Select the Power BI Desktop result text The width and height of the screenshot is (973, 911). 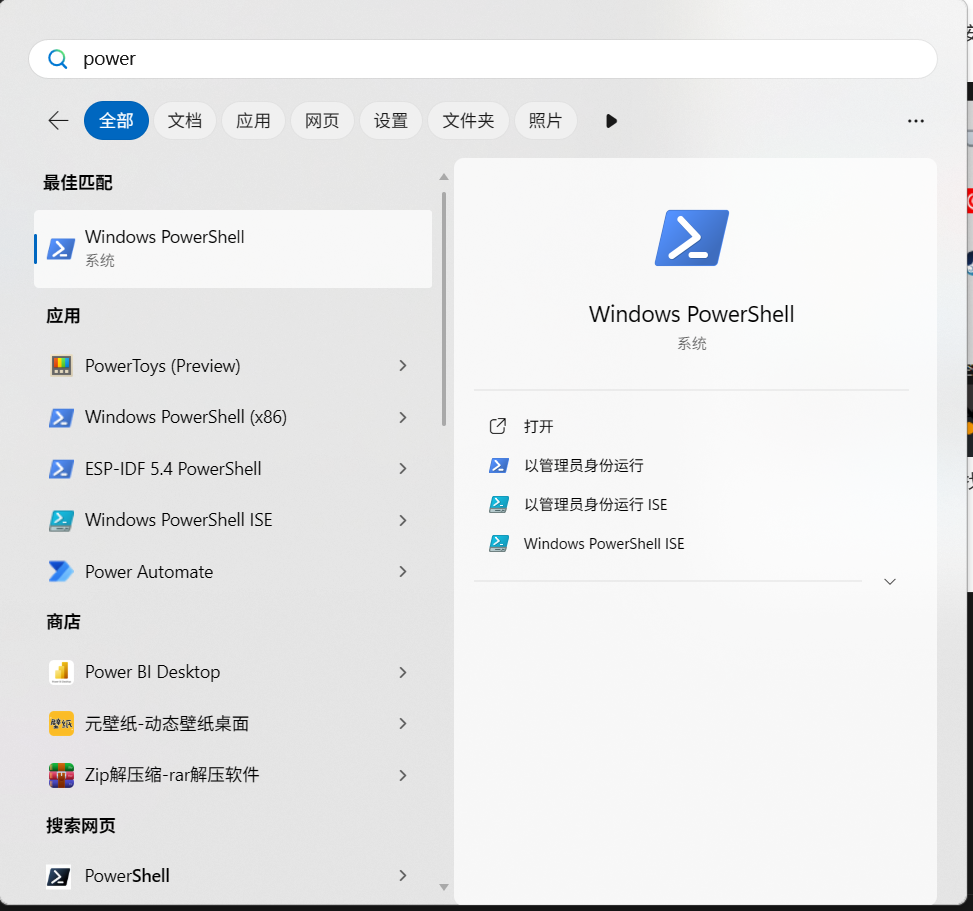[153, 672]
